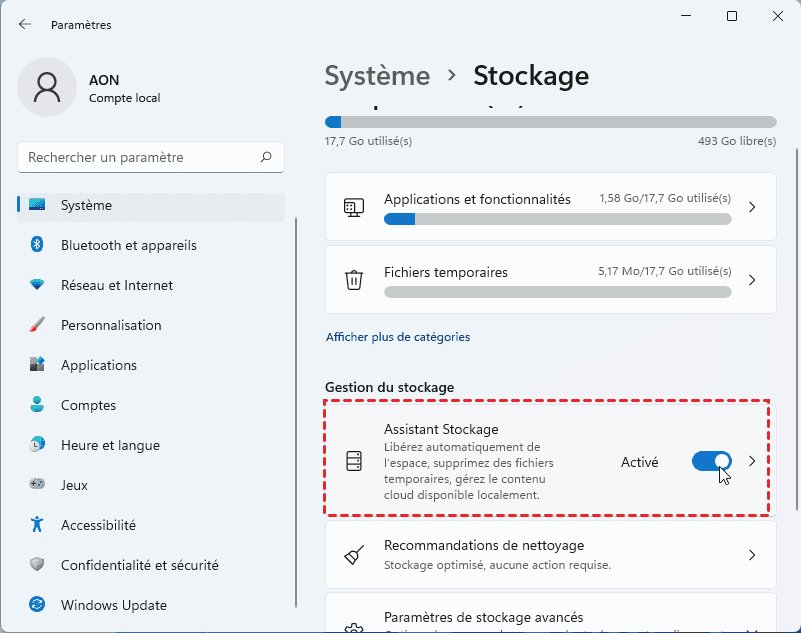Click the Personnalisation paintbrush icon
Image resolution: width=801 pixels, height=633 pixels.
click(x=38, y=325)
